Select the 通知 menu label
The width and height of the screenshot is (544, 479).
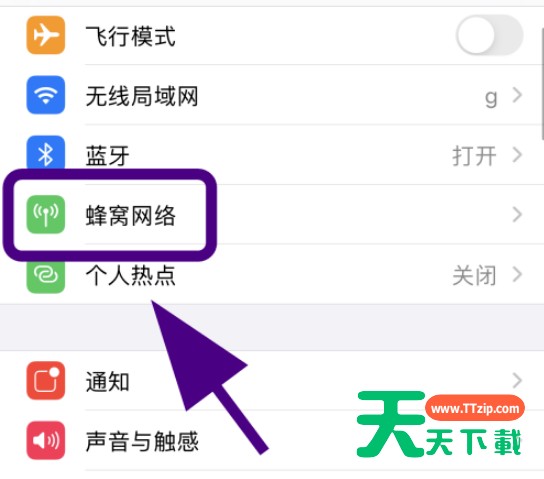(108, 382)
